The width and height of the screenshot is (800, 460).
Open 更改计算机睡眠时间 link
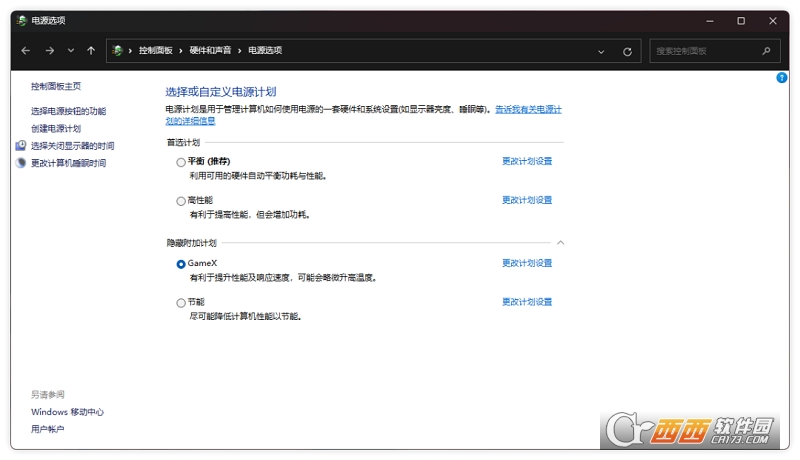pyautogui.click(x=68, y=163)
